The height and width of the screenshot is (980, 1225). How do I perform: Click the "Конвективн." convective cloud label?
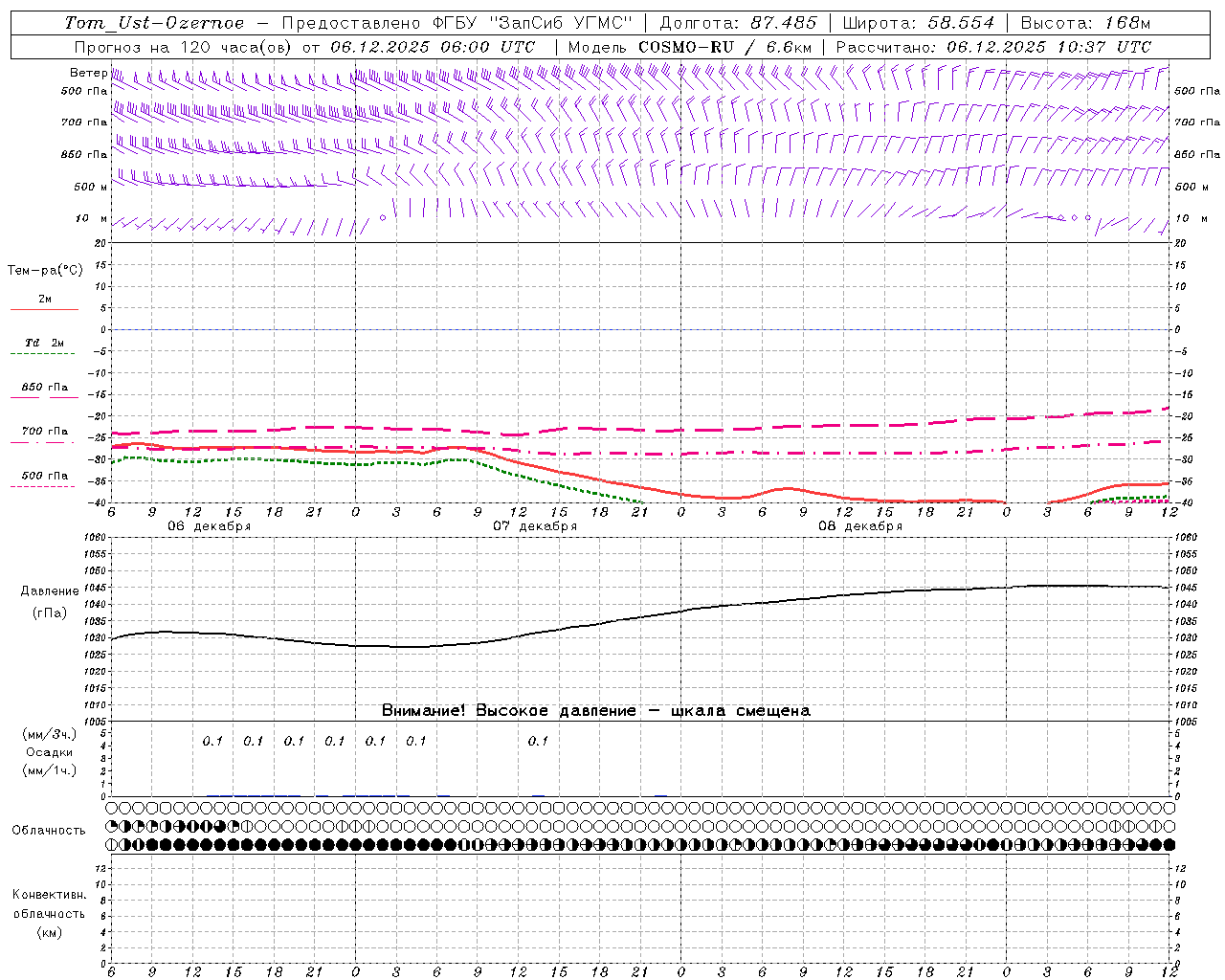49,895
